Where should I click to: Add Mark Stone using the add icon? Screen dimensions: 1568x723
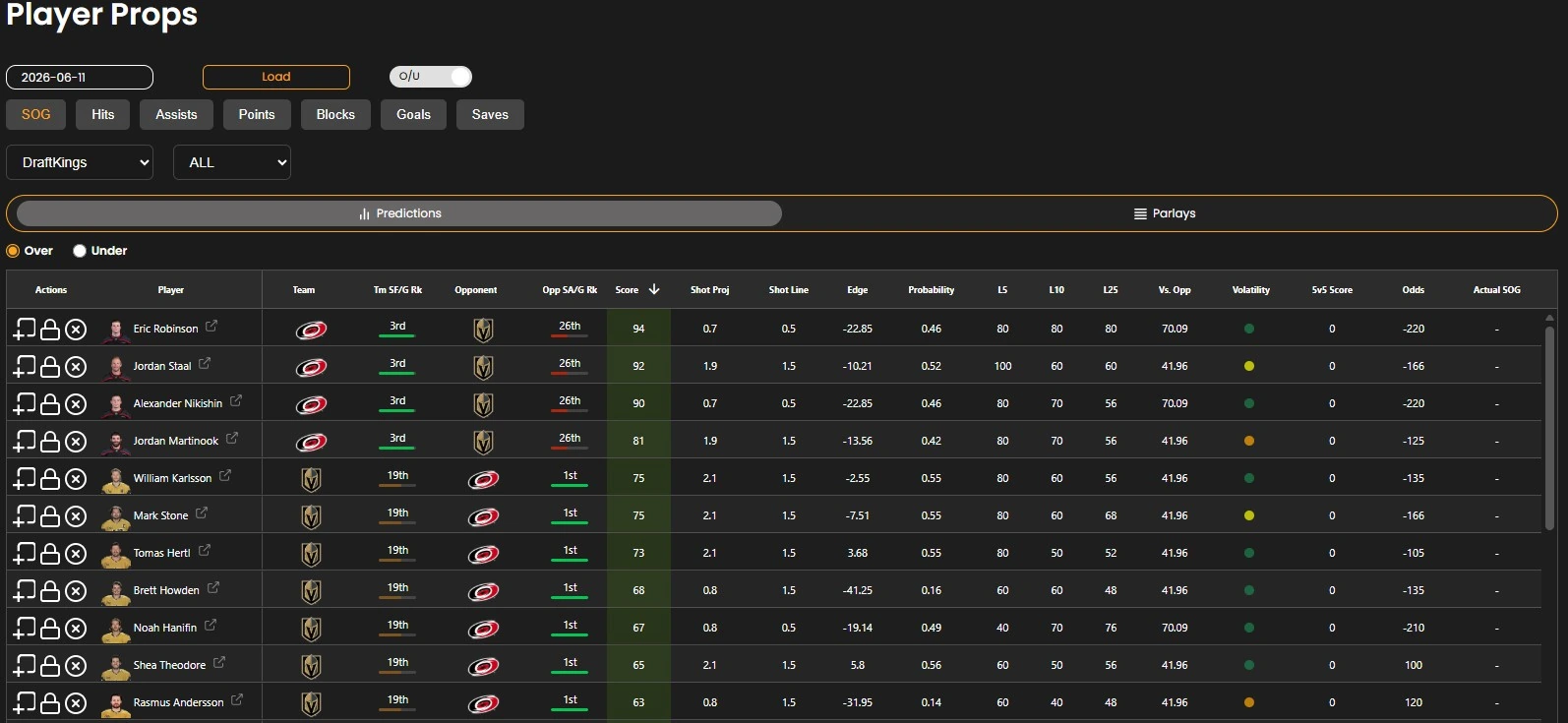coord(24,515)
